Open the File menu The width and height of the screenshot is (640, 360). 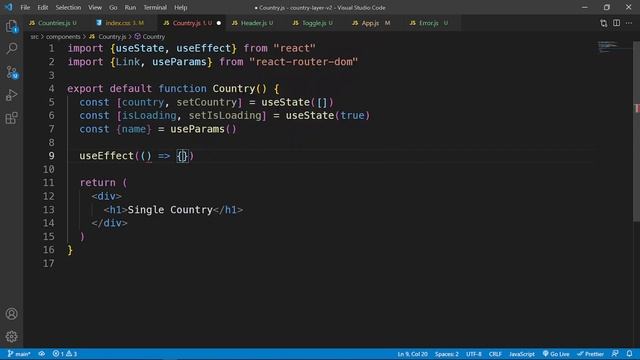coord(25,7)
